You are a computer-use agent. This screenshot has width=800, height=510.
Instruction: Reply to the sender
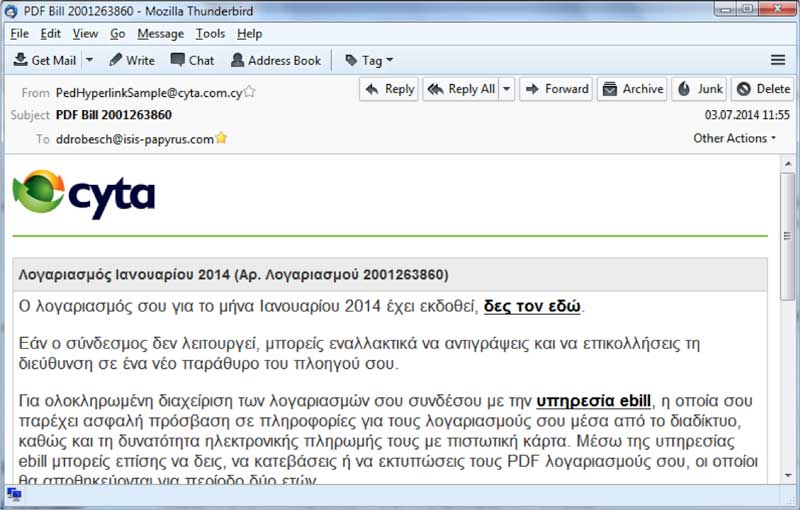[389, 89]
